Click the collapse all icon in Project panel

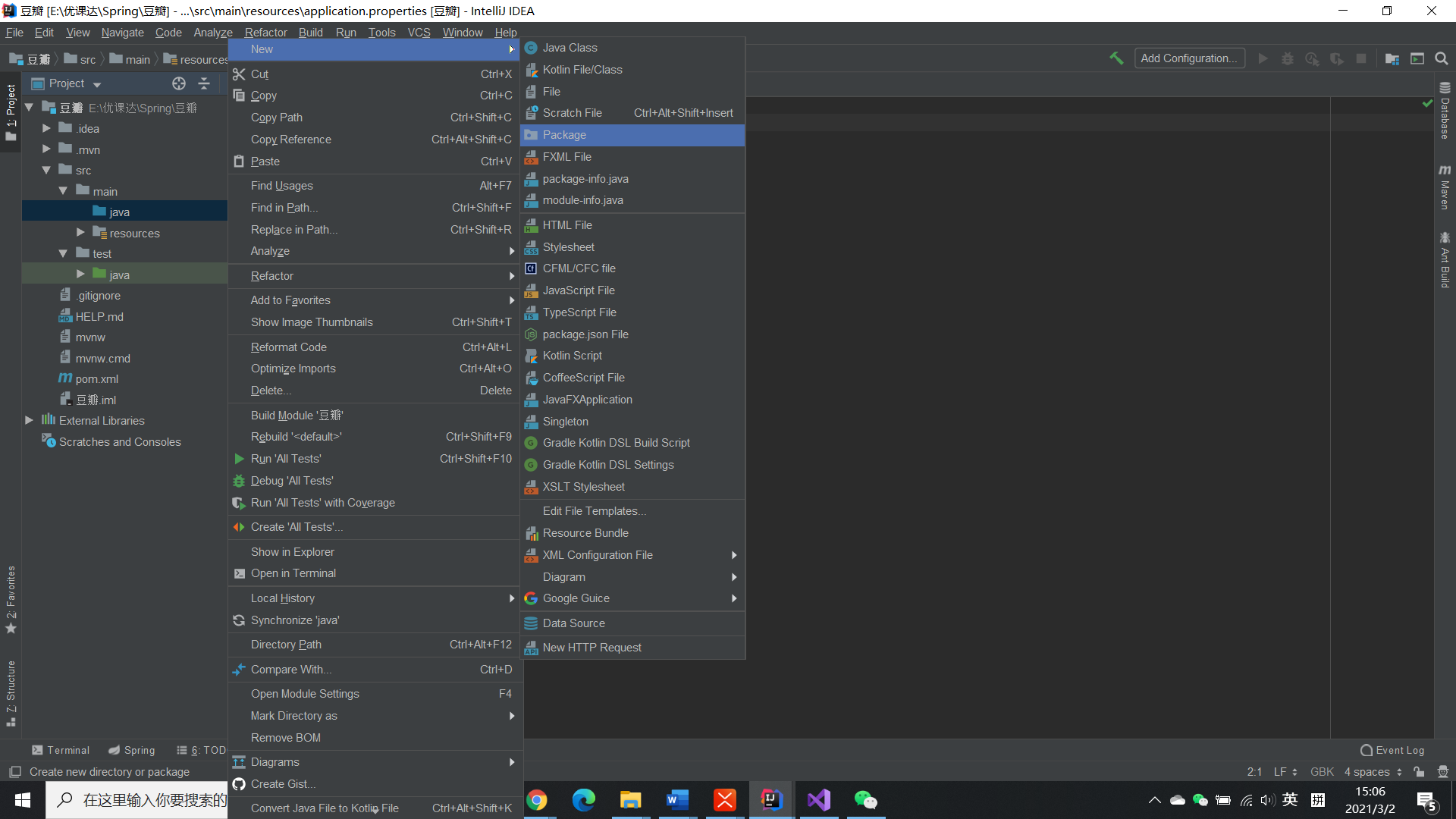[203, 83]
